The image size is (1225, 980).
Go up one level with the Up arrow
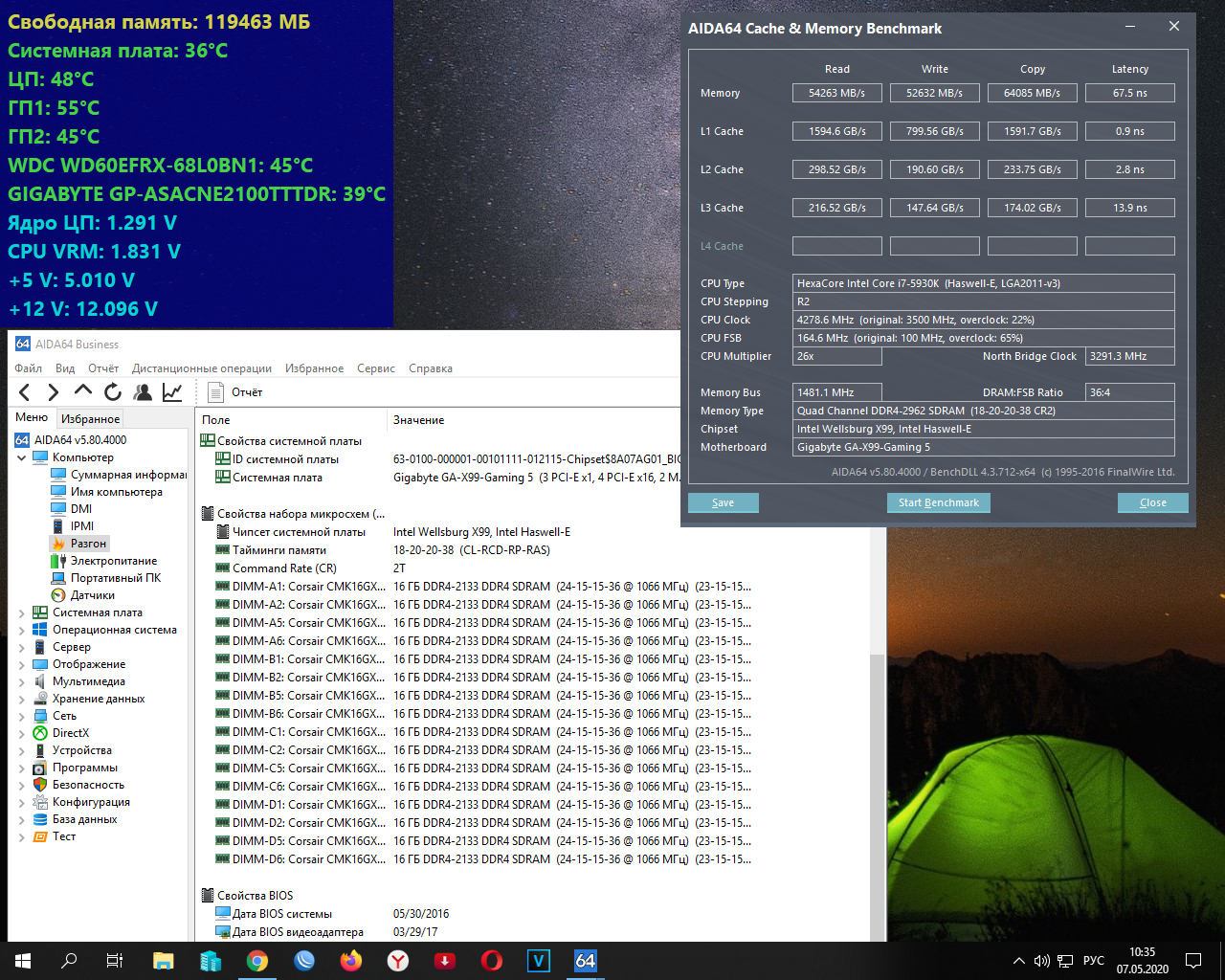83,391
